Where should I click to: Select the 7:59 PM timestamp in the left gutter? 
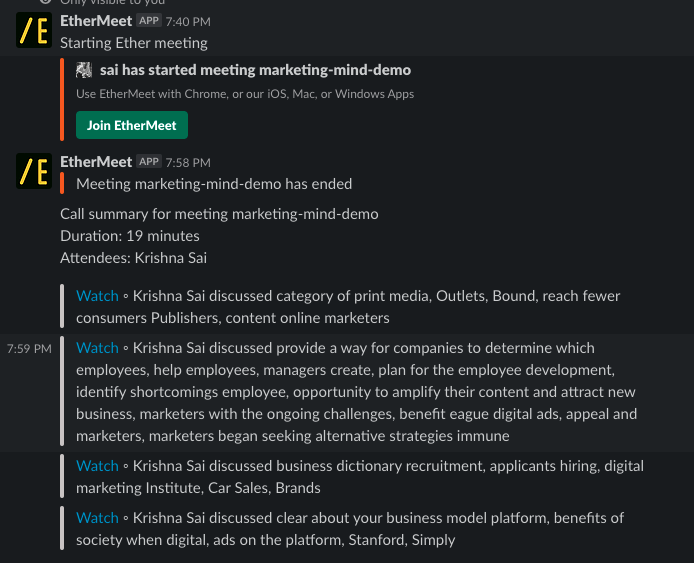click(x=28, y=349)
